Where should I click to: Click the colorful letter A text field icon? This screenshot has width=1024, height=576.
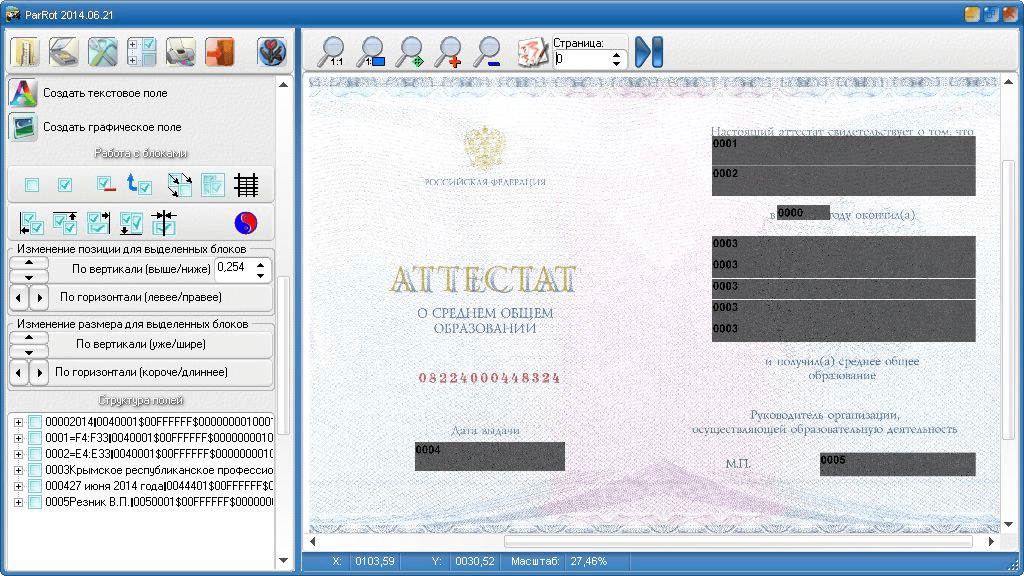23,93
